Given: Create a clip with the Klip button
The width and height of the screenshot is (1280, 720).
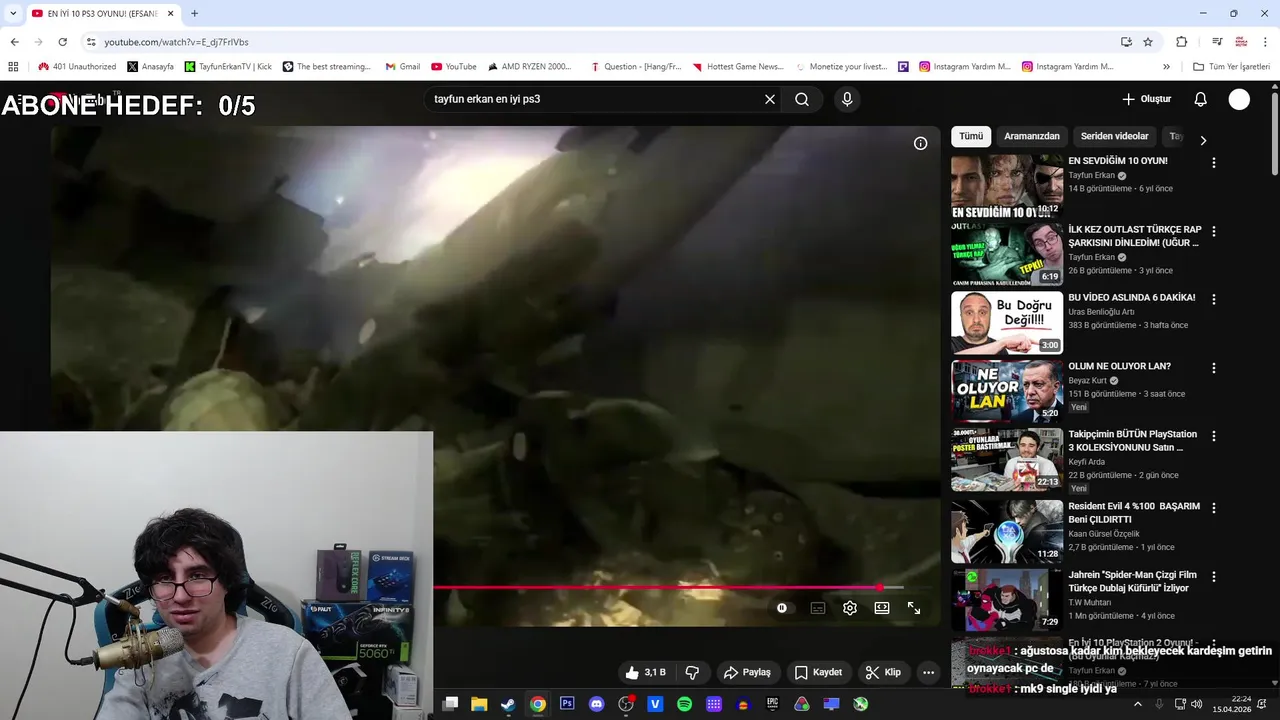Looking at the screenshot, I should tap(883, 673).
